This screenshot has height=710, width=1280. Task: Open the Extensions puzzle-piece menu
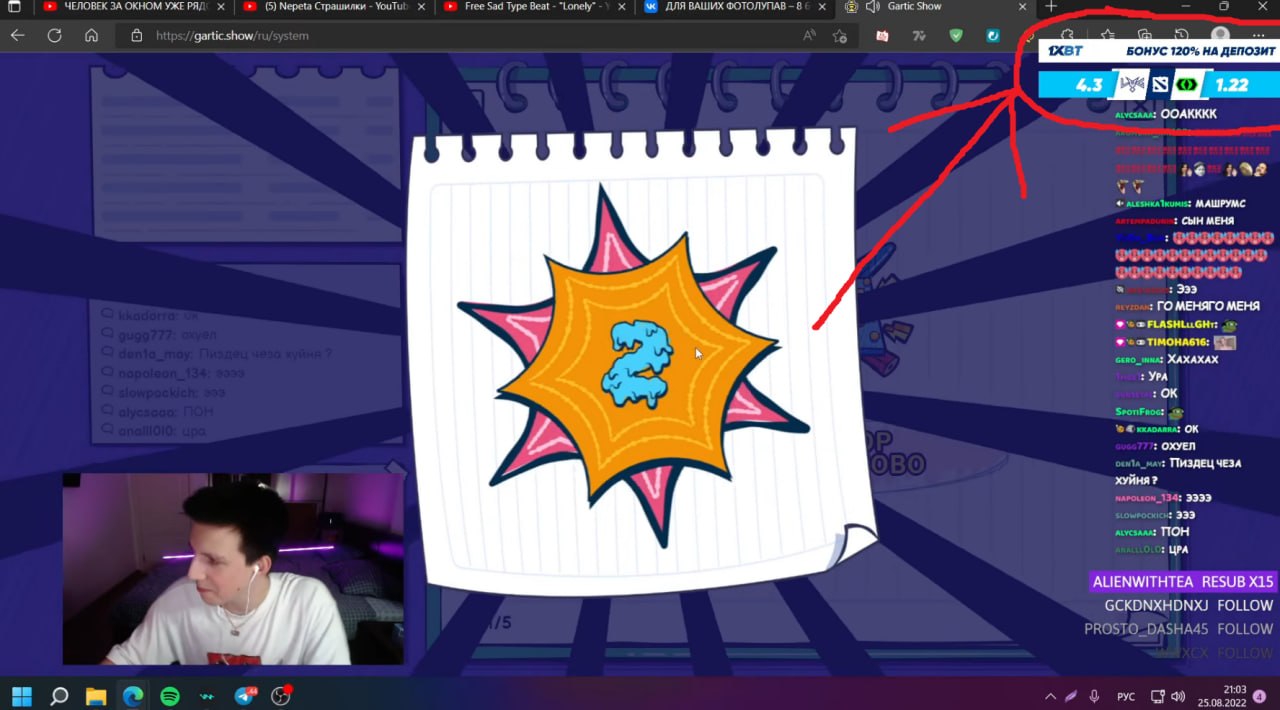click(x=1068, y=33)
